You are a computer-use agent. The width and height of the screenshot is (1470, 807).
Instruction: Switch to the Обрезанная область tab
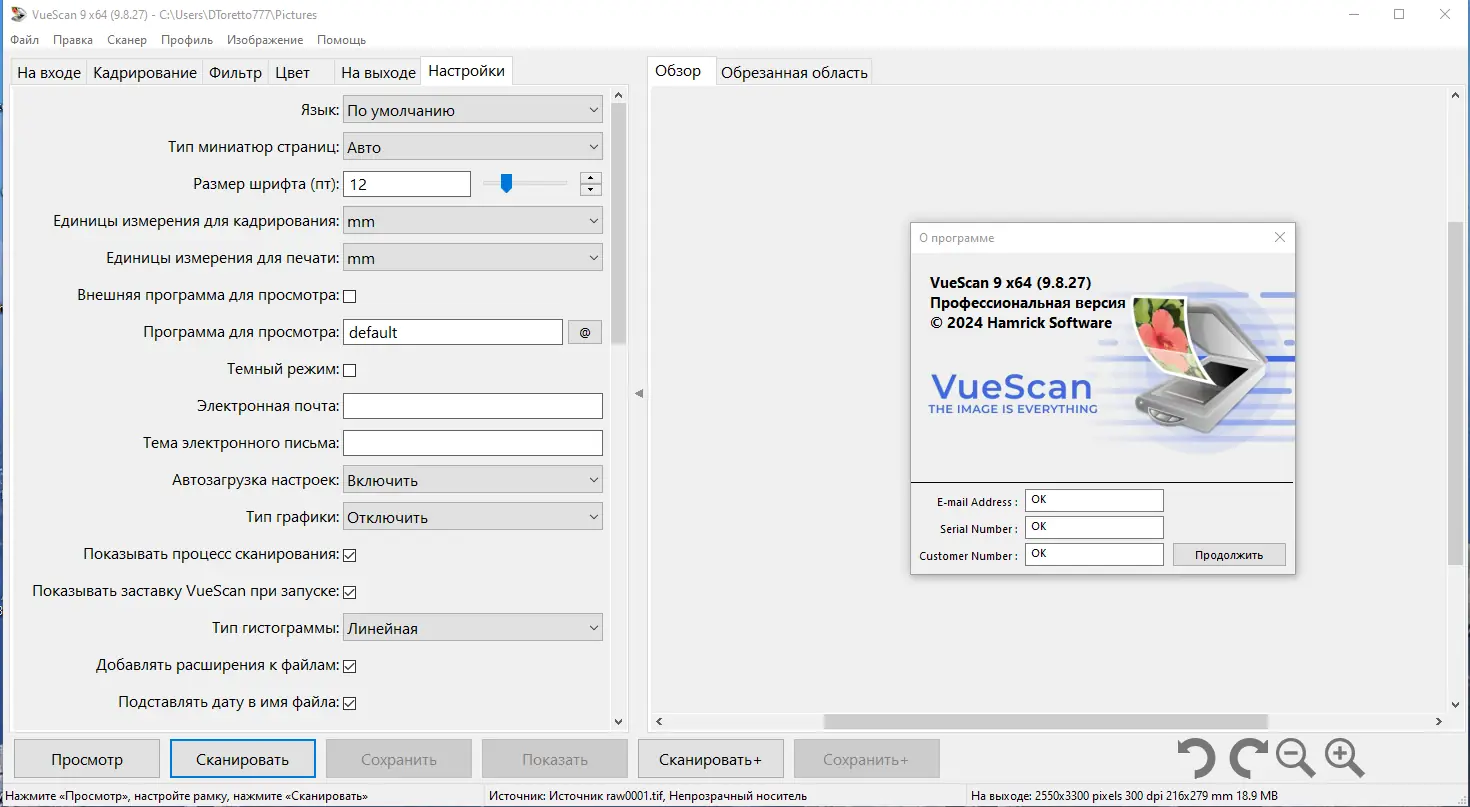[x=794, y=71]
